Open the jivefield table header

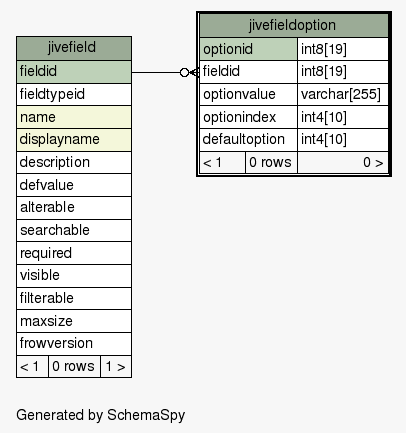74,48
